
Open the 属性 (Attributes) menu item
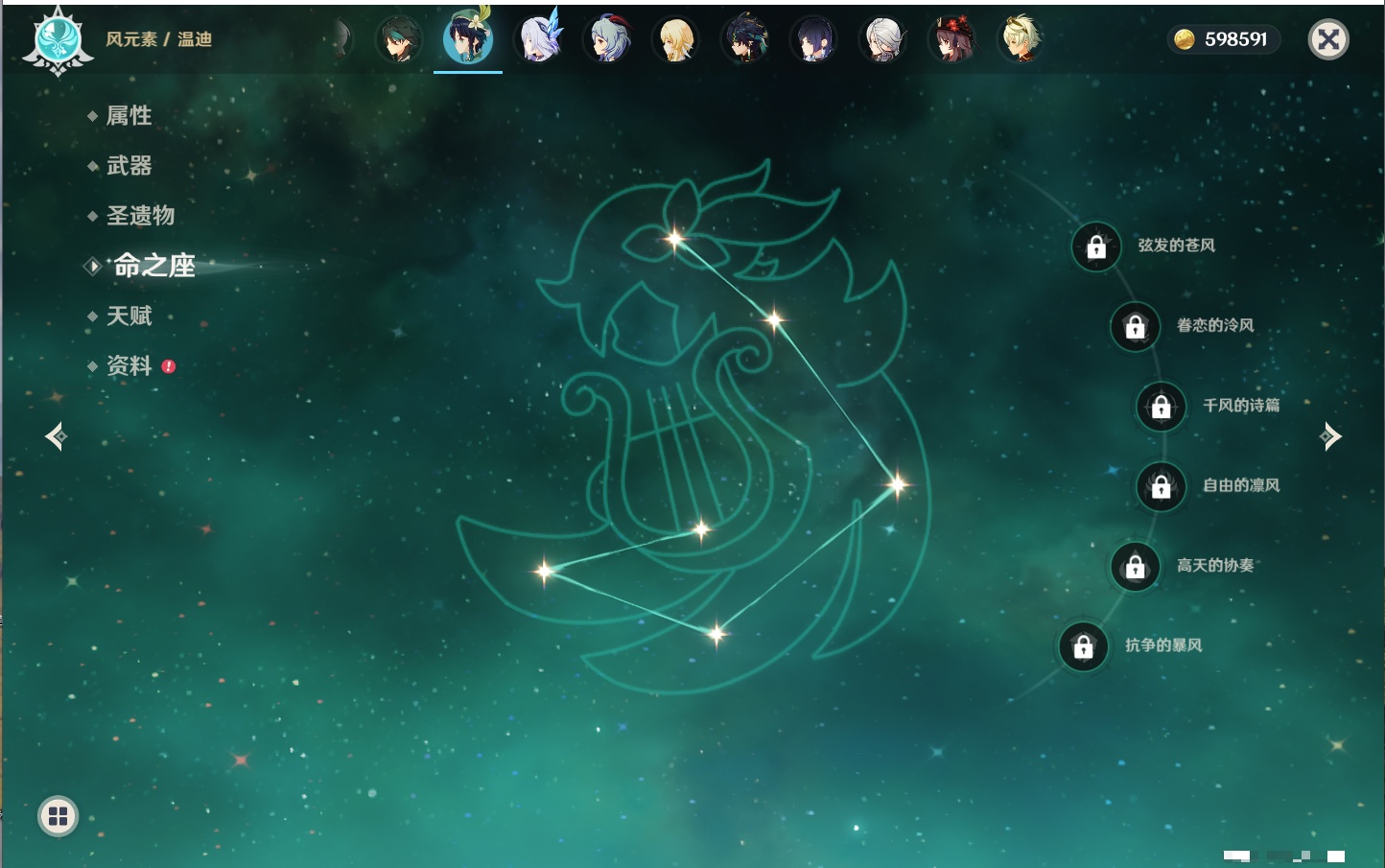[x=129, y=116]
